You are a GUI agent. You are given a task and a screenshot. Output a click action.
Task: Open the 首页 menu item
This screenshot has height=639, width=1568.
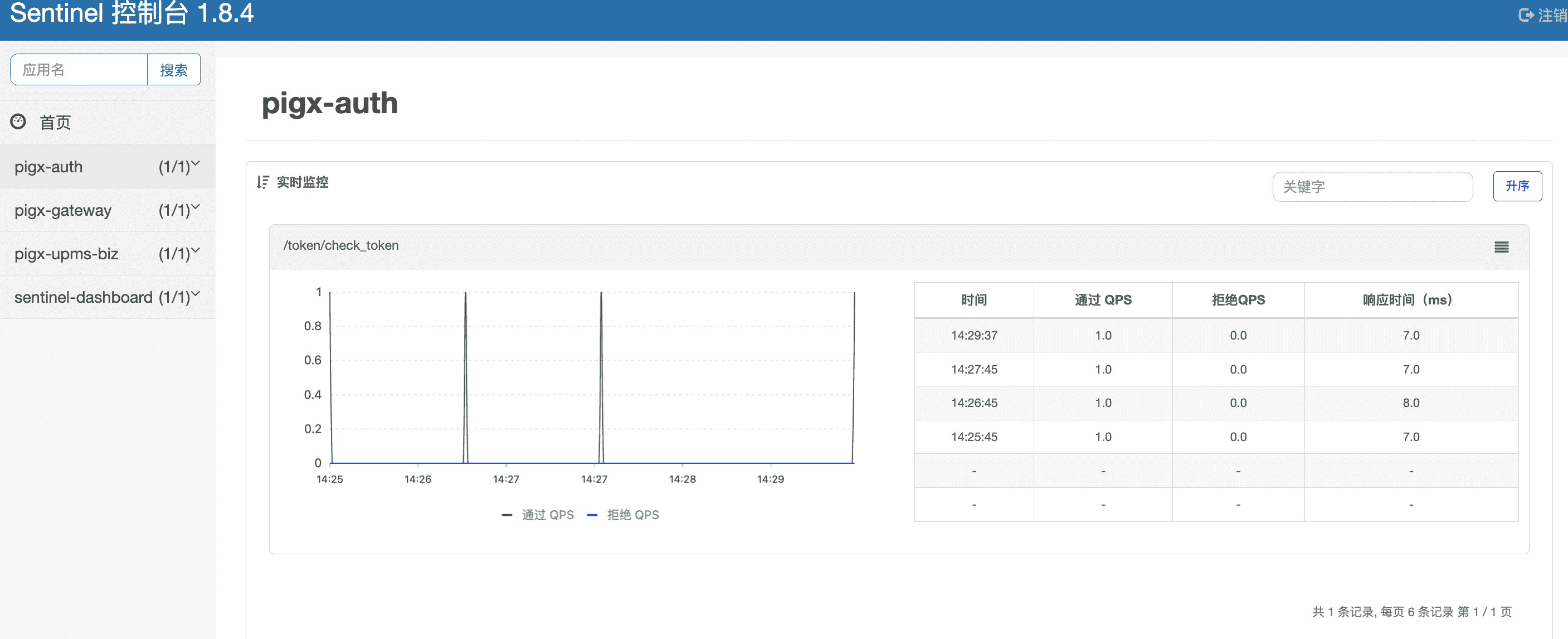point(55,123)
